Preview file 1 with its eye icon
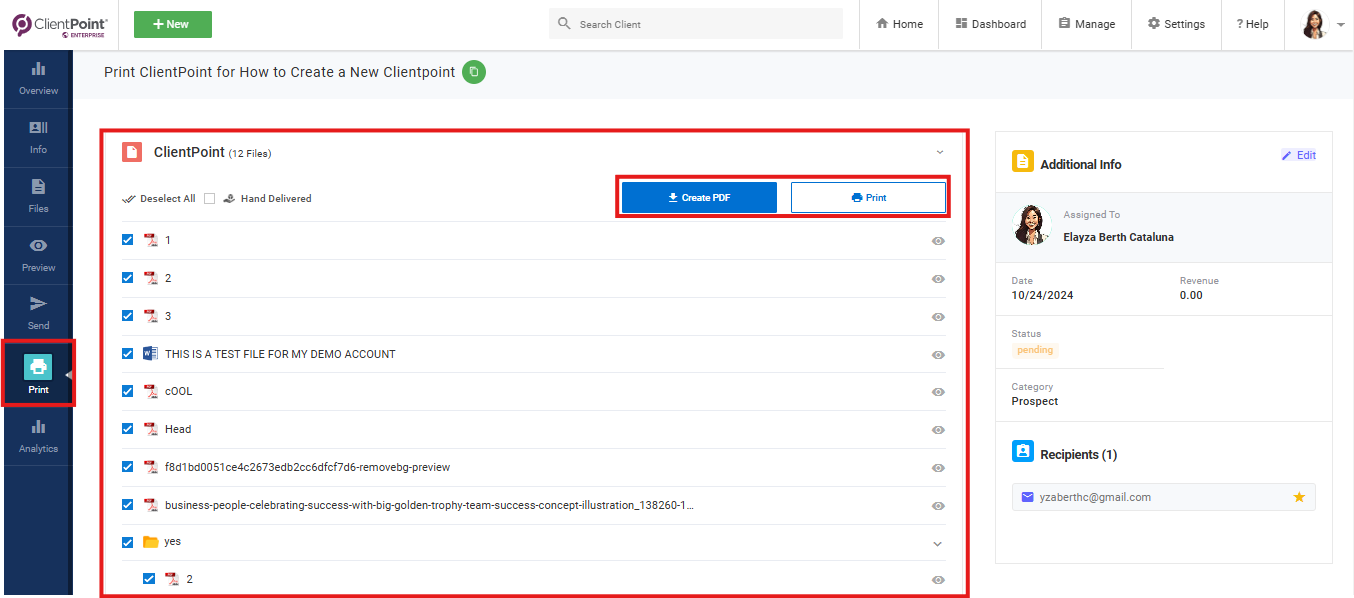Viewport: 1354px width, 598px height. [x=938, y=241]
